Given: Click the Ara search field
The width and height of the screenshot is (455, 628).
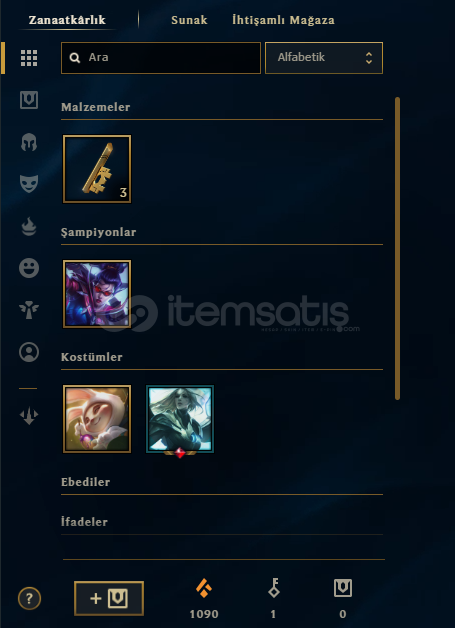Looking at the screenshot, I should 161,58.
